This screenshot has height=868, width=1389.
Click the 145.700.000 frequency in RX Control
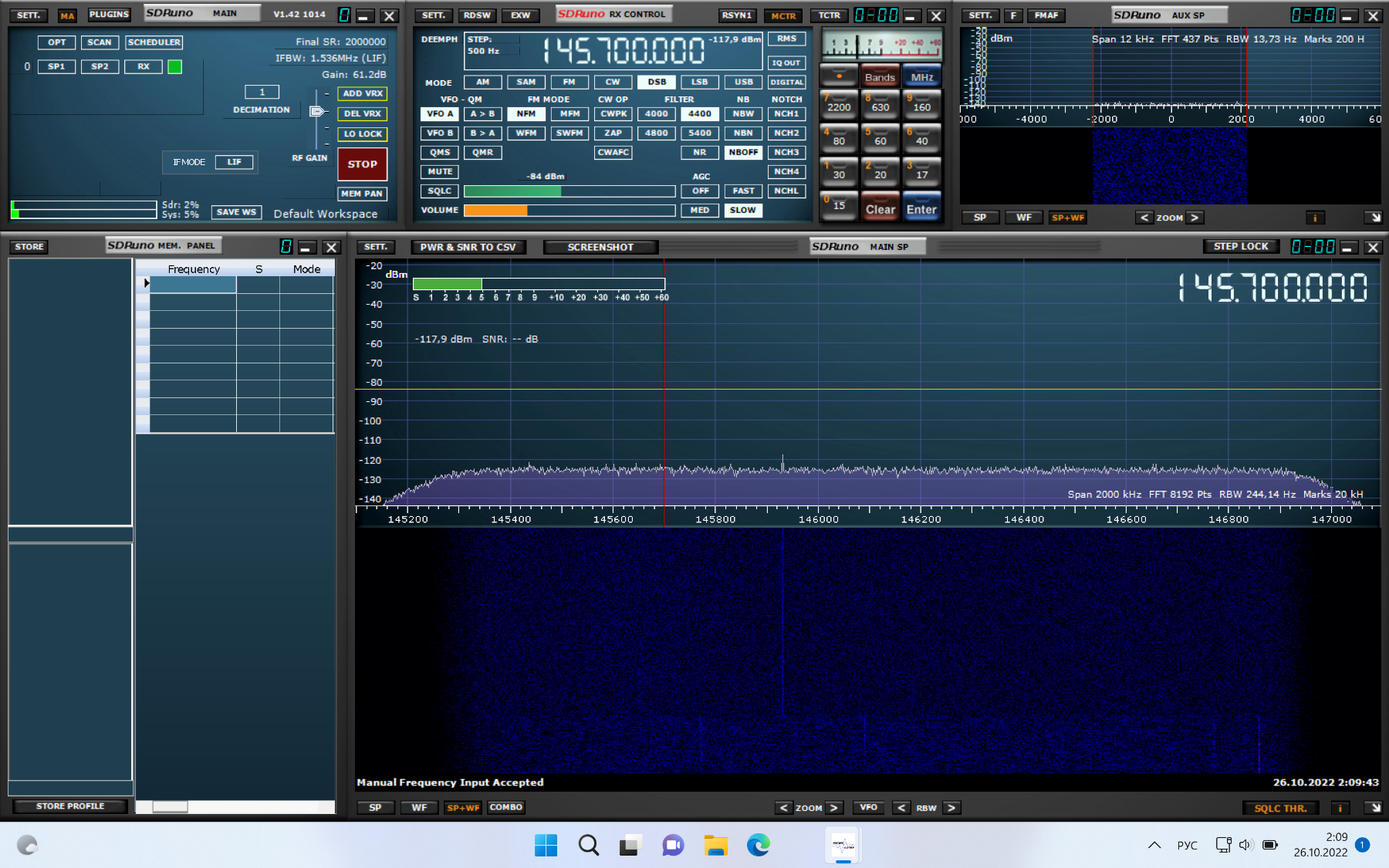(x=623, y=51)
